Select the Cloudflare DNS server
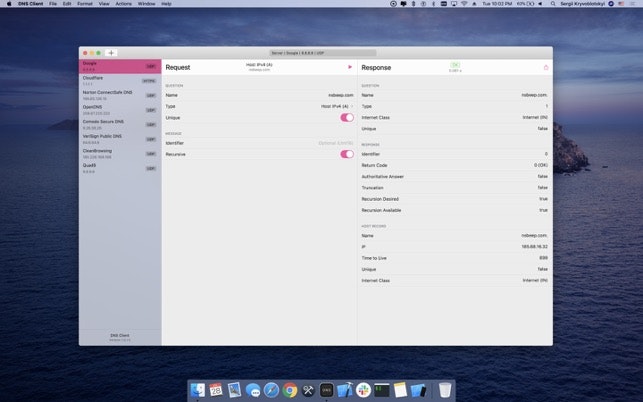This screenshot has width=643, height=402. pyautogui.click(x=120, y=81)
